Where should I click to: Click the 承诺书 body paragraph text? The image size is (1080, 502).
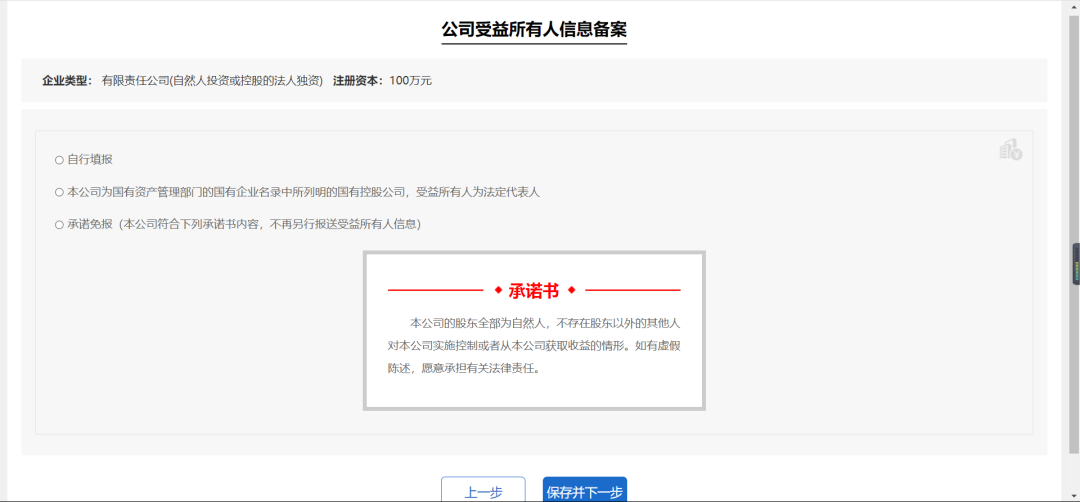tap(534, 345)
